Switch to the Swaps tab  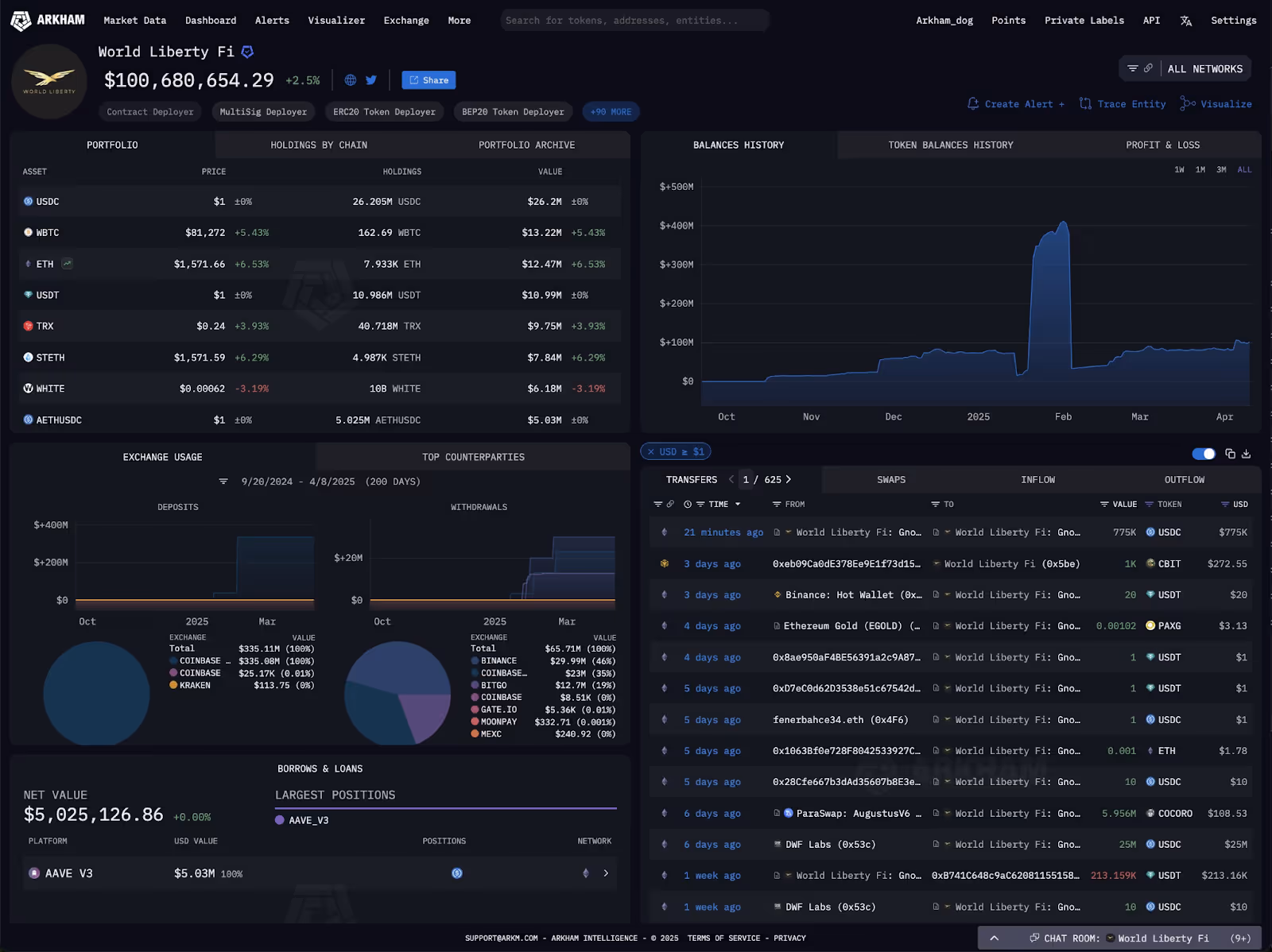pos(891,480)
